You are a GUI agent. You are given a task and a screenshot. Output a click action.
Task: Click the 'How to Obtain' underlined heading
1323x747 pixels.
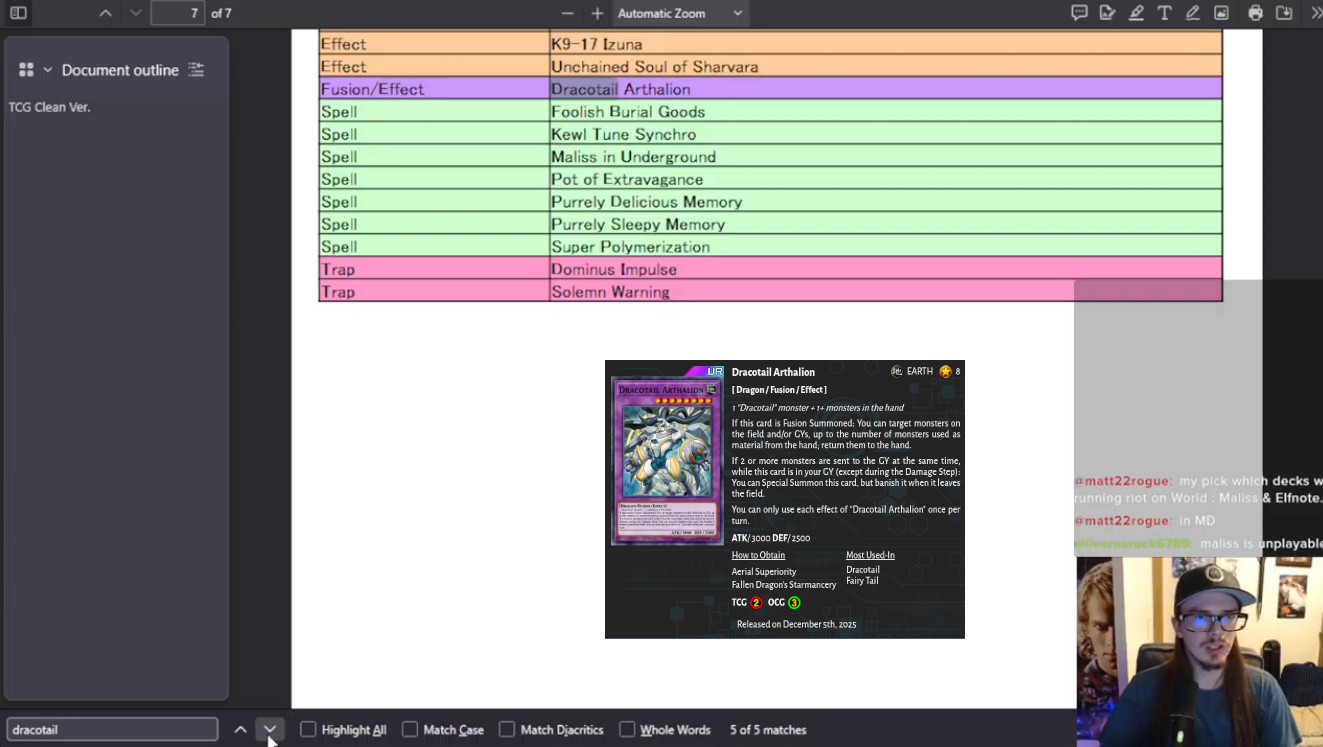pos(758,555)
